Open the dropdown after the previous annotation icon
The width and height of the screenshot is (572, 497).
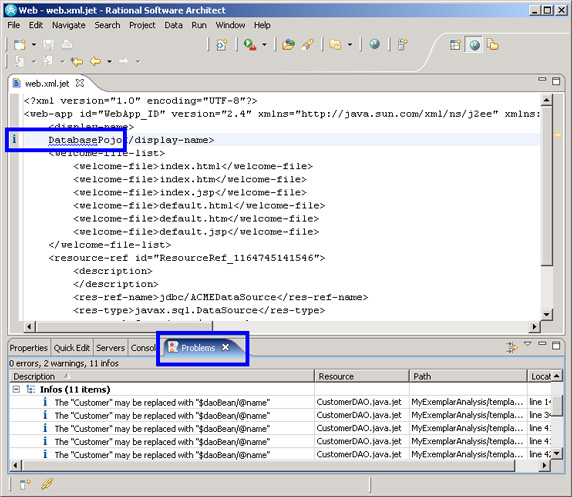[x=62, y=61]
